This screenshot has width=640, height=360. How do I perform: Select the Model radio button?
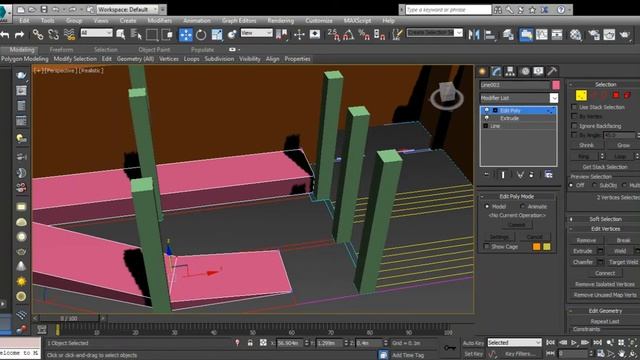(487, 207)
